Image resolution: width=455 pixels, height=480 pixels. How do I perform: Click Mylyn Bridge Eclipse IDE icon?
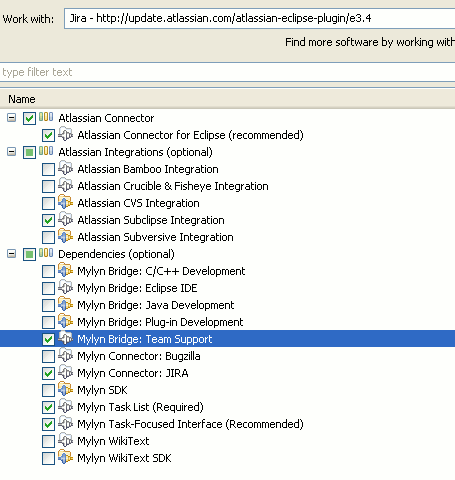click(x=66, y=287)
